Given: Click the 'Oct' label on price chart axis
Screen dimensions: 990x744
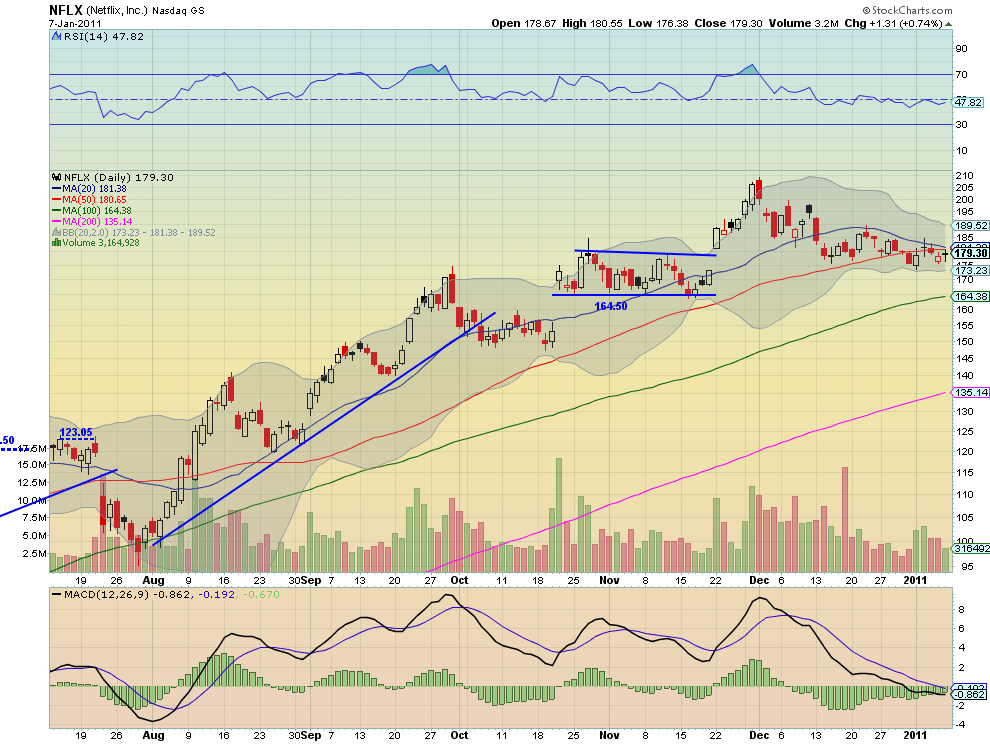Looking at the screenshot, I should click(x=459, y=580).
